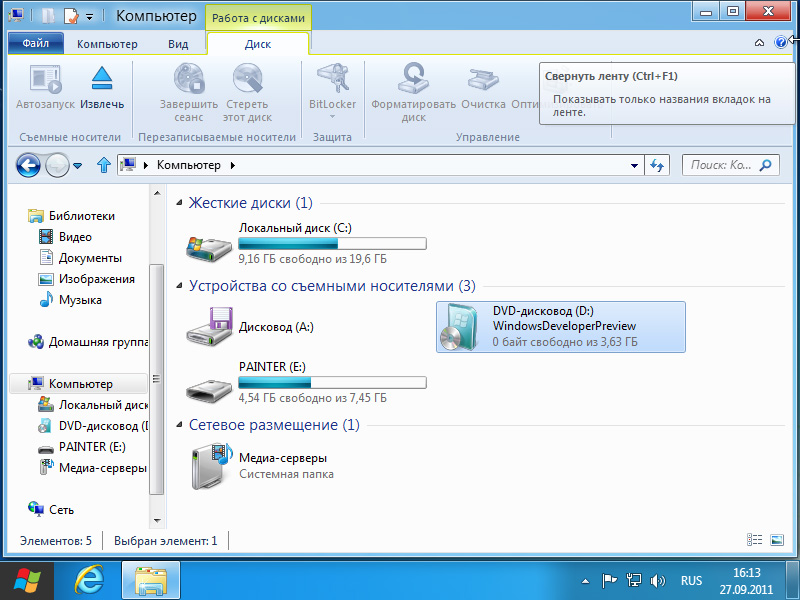Switch to the Вид ribbon tab
Image resolution: width=800 pixels, height=600 pixels.
click(178, 44)
